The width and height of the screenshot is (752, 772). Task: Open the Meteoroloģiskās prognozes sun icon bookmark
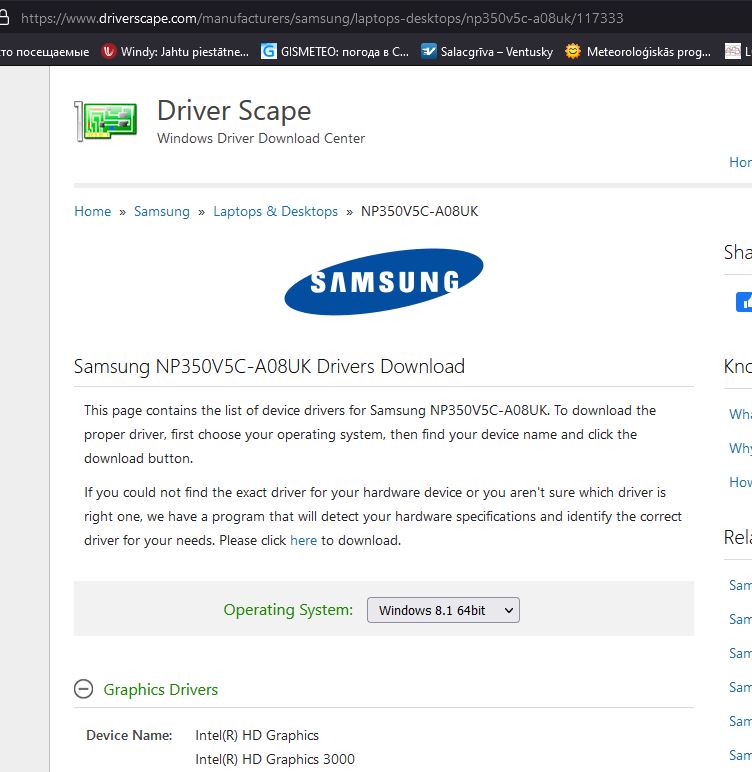pyautogui.click(x=573, y=51)
